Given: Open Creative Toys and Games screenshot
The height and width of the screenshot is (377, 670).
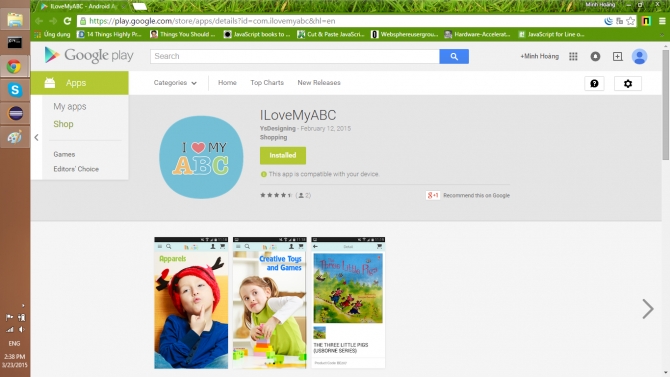Looking at the screenshot, I should pyautogui.click(x=270, y=303).
